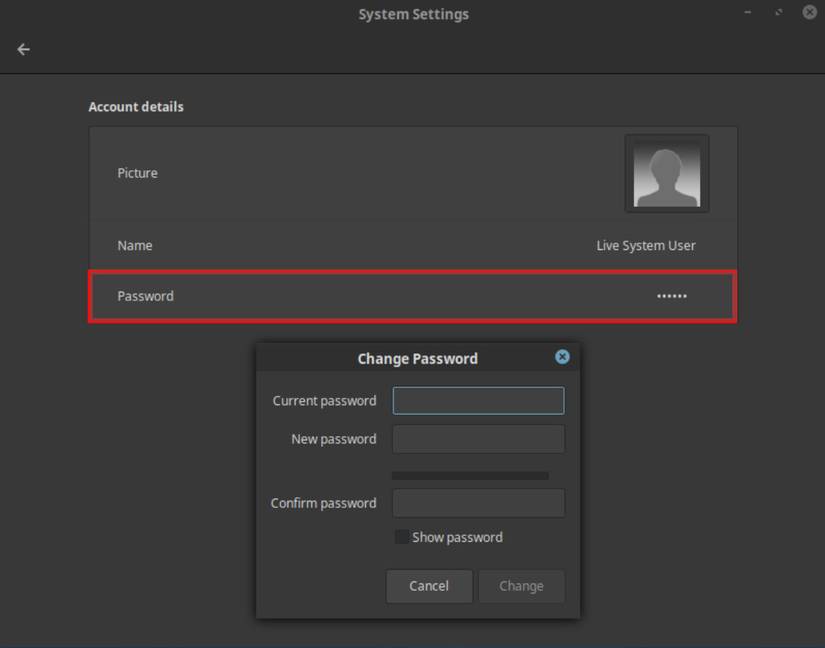This screenshot has width=825, height=648.
Task: Enable the Show password checkbox
Action: (x=401, y=537)
